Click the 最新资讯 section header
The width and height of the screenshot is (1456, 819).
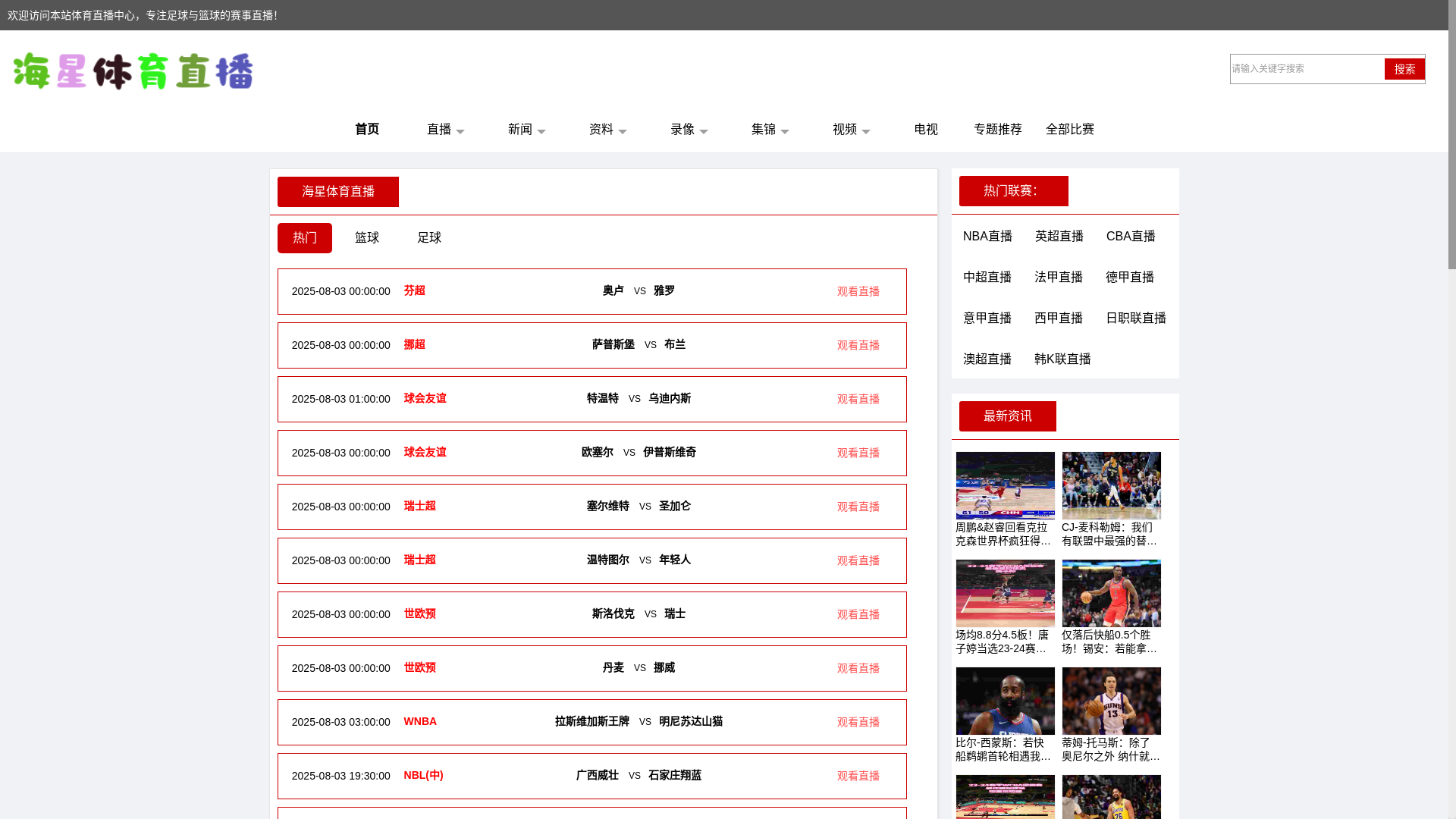click(x=1008, y=416)
